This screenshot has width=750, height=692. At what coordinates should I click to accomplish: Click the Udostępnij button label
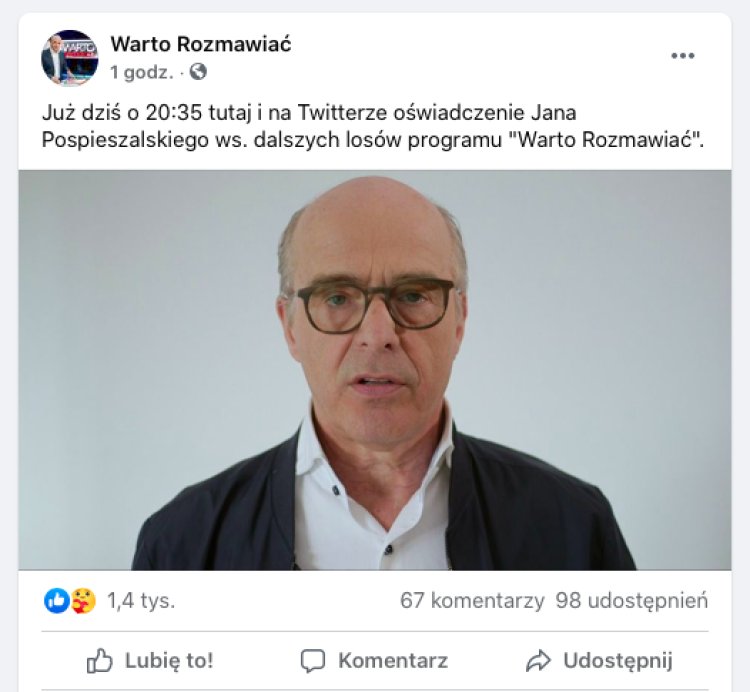(618, 661)
